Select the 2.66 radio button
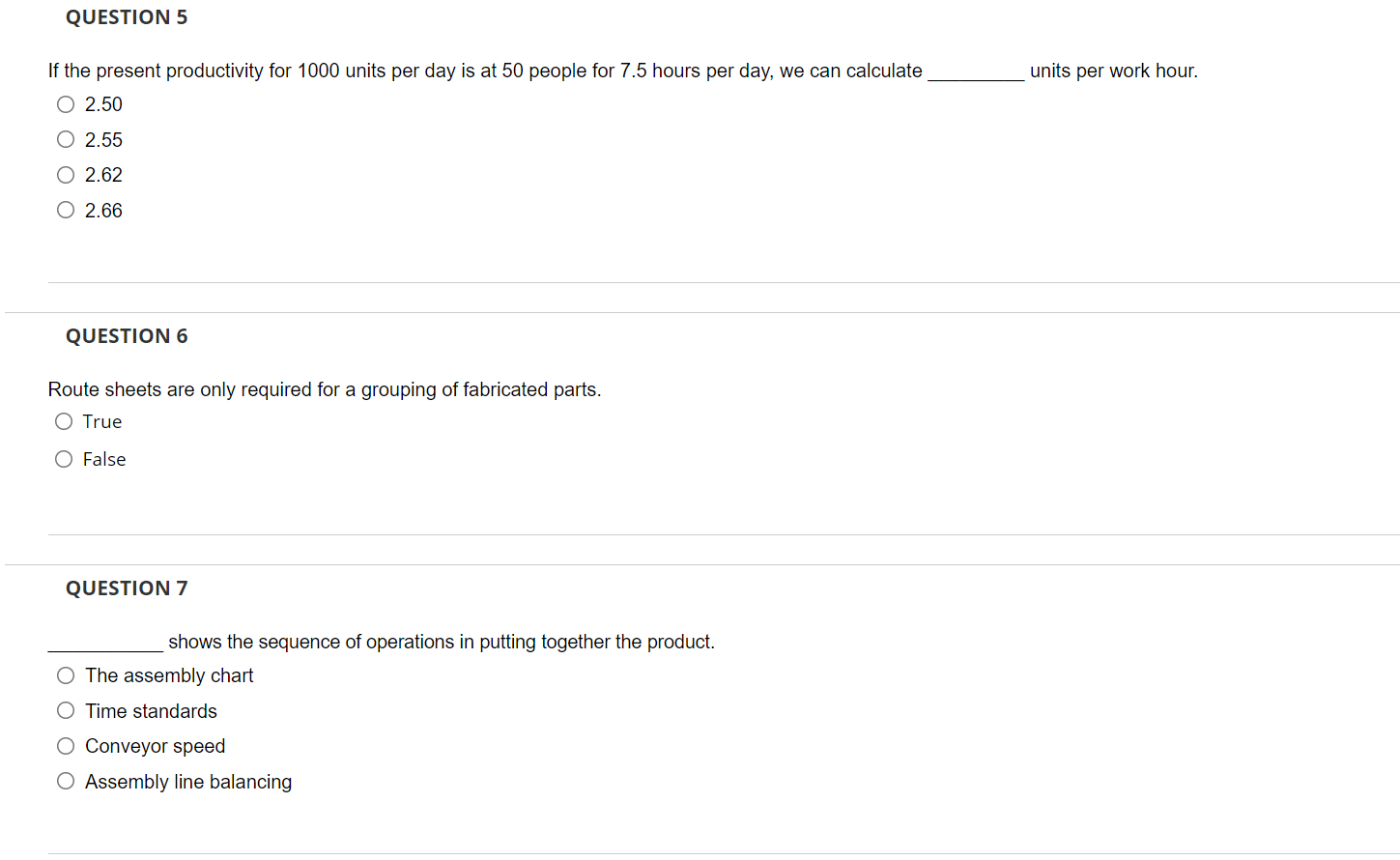 tap(65, 210)
